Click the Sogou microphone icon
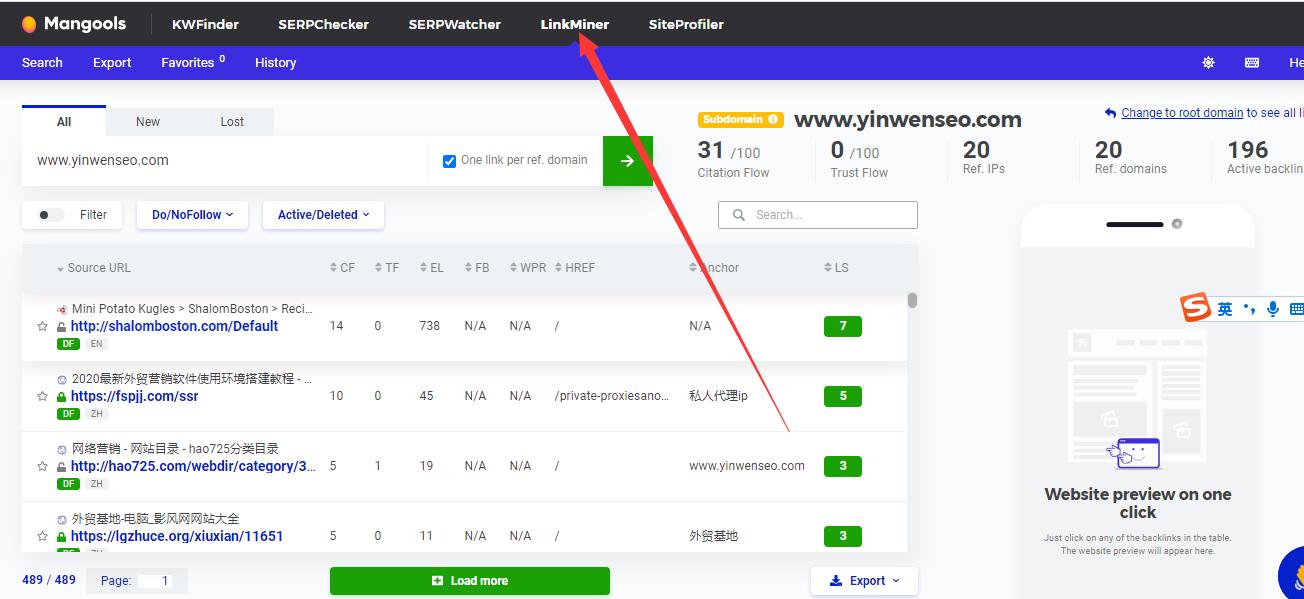The height and width of the screenshot is (599, 1304). point(1272,308)
